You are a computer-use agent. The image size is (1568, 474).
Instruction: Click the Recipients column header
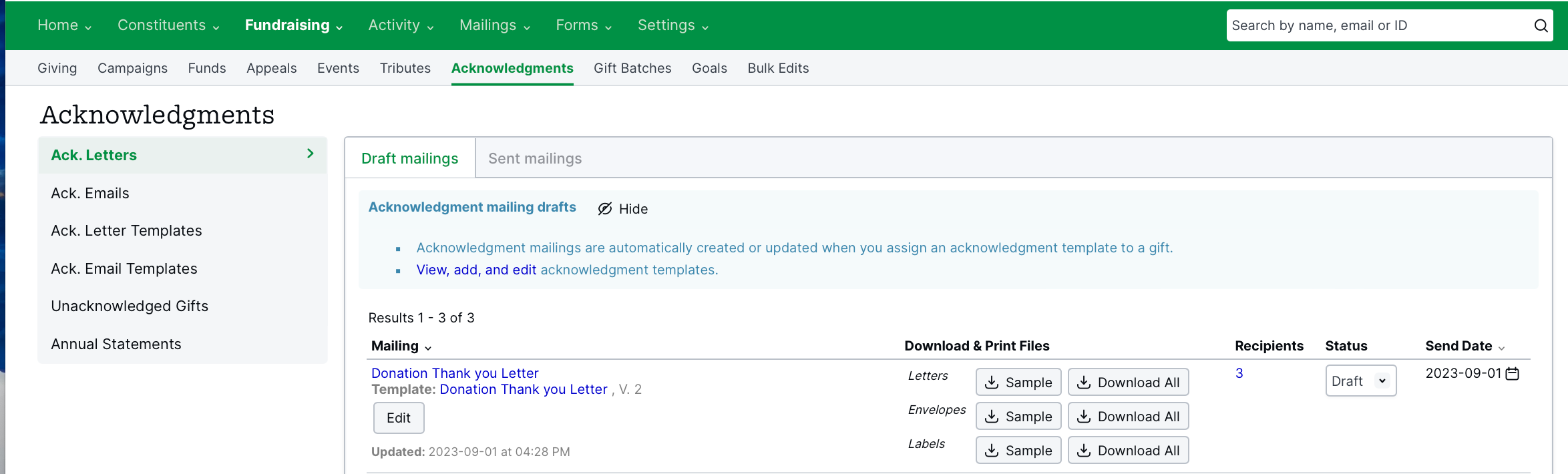pos(1269,346)
